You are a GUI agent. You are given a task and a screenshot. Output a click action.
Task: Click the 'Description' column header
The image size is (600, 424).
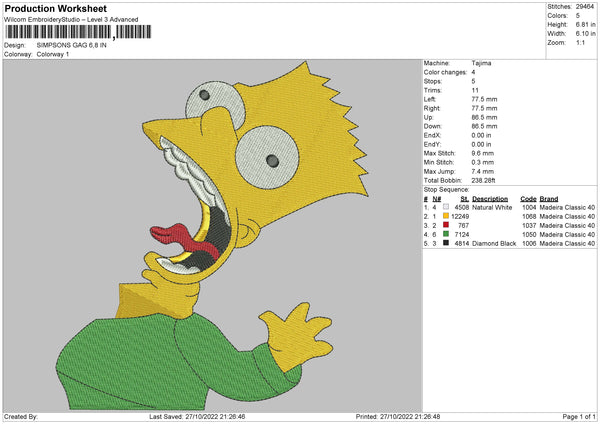click(490, 199)
